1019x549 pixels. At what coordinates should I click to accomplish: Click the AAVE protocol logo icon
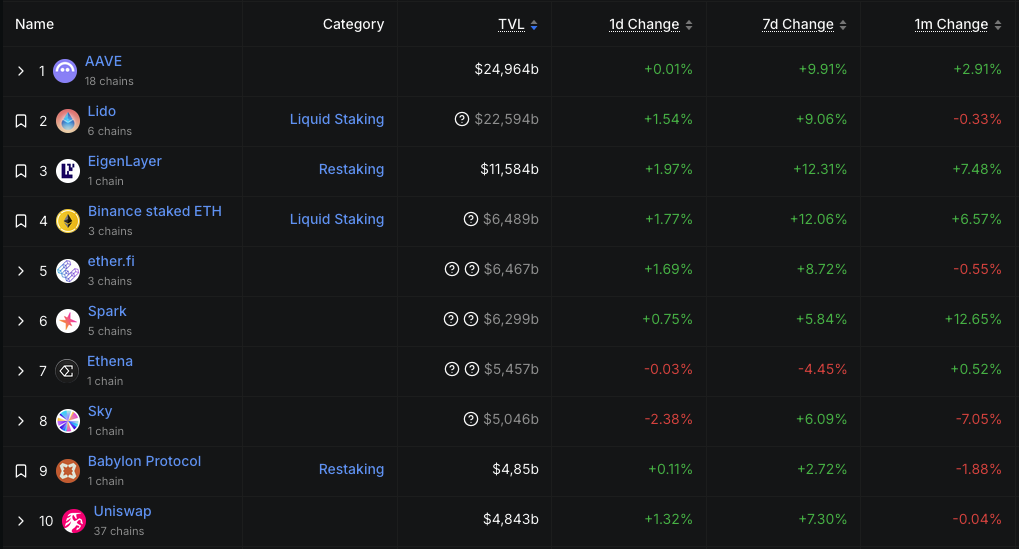(x=65, y=71)
